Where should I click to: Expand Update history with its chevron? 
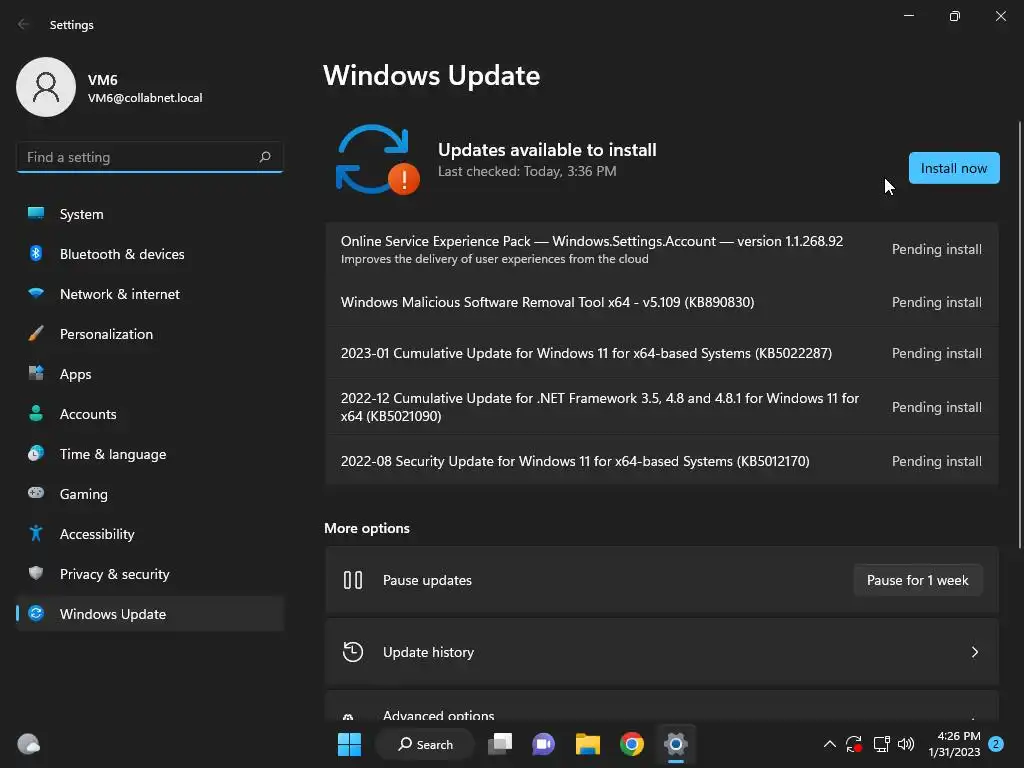coord(974,652)
